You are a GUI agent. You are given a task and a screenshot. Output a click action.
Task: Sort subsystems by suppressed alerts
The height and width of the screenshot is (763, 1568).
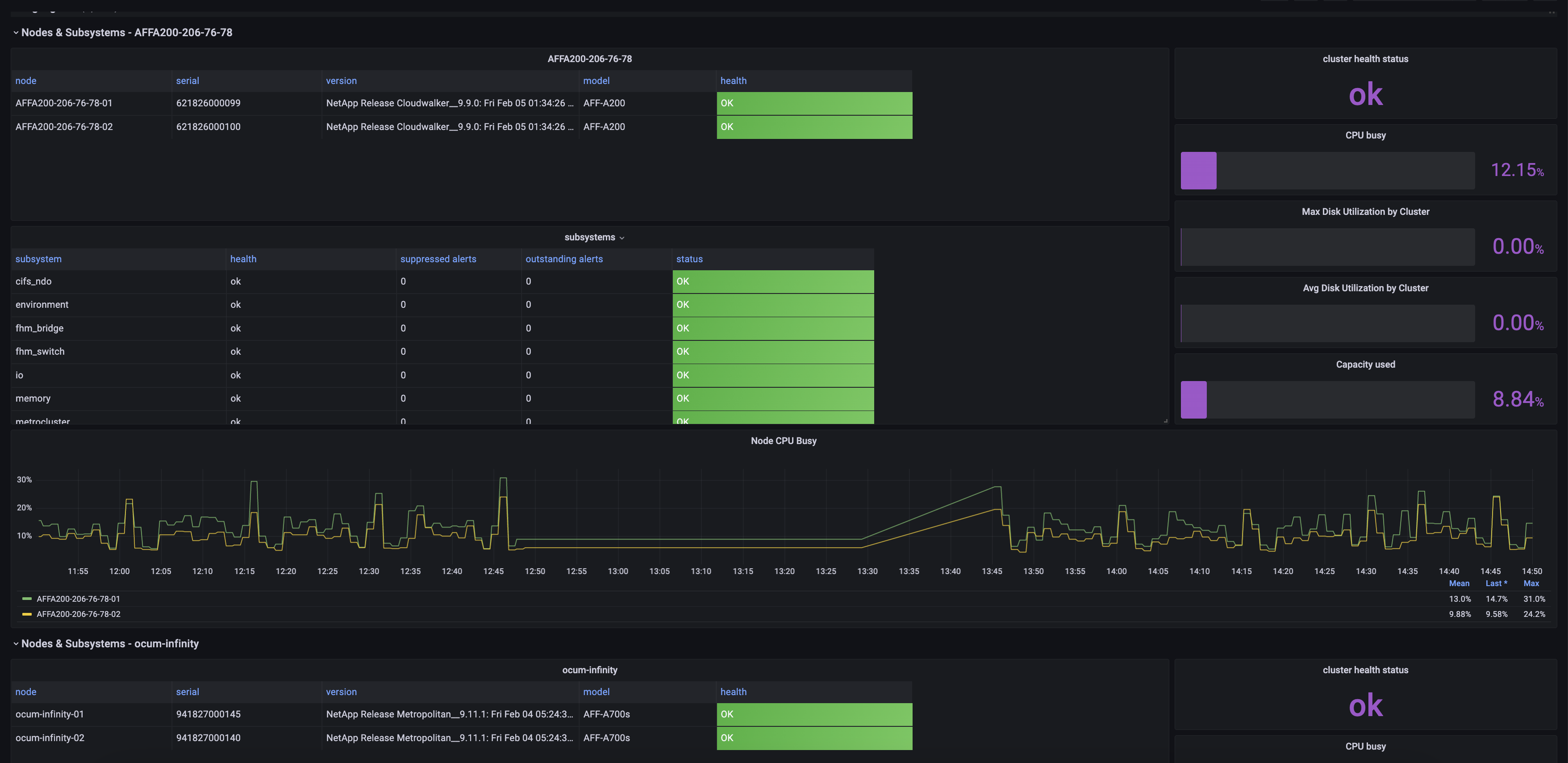pos(438,259)
